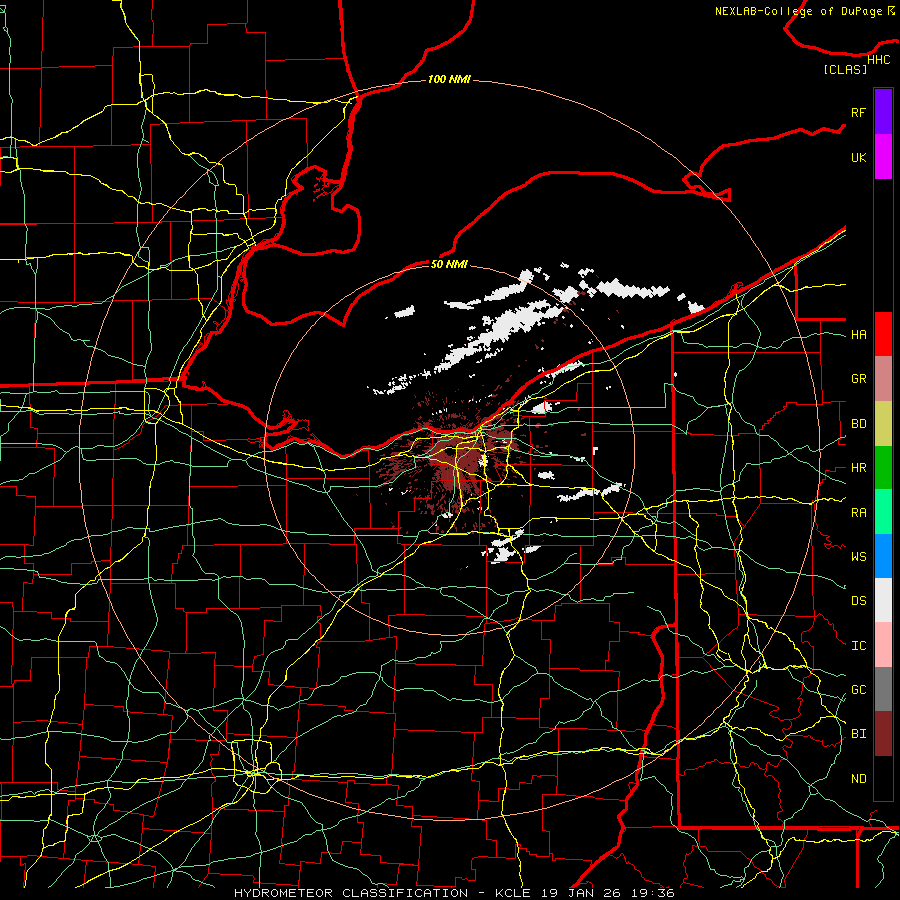Screen dimensions: 900x900
Task: Click the 50 NMI range ring label
Action: point(449,264)
